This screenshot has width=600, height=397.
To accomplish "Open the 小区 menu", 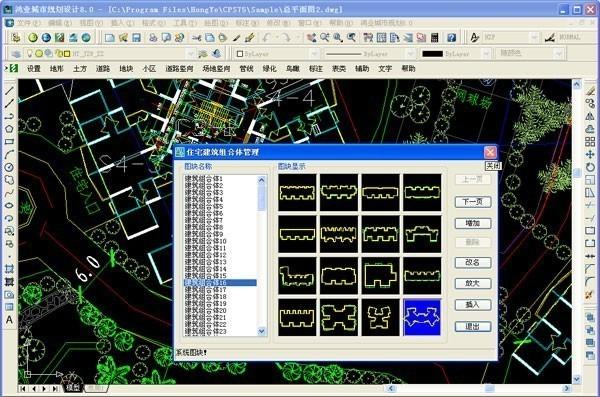I will click(149, 69).
